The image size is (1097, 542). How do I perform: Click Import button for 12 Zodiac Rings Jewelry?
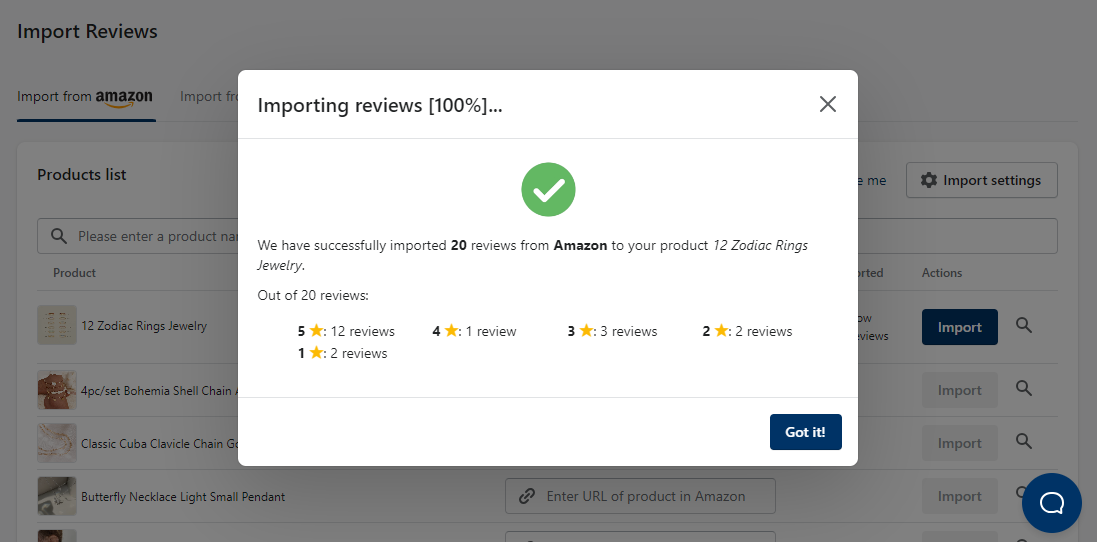(960, 327)
